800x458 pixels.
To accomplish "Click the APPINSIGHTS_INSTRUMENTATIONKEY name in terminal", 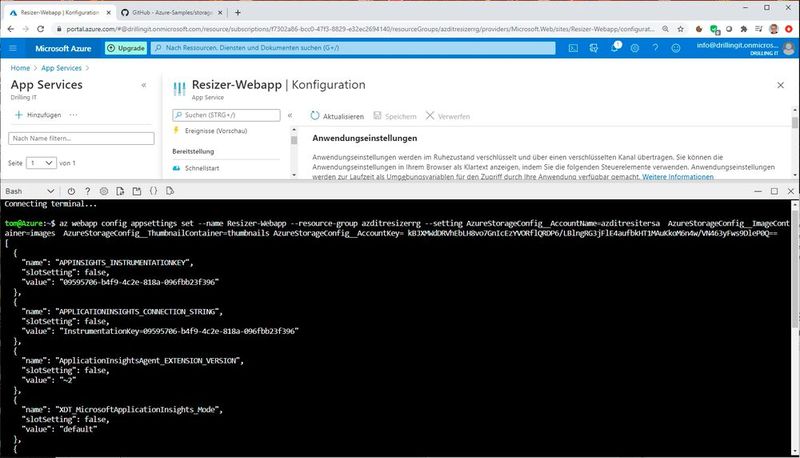I will [x=122, y=263].
